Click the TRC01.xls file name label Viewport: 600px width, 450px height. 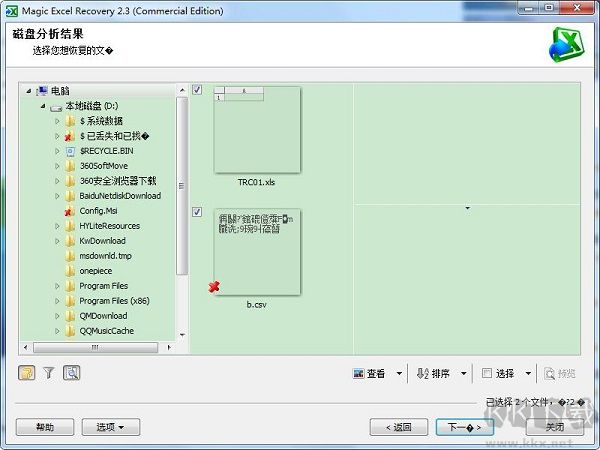tap(256, 182)
